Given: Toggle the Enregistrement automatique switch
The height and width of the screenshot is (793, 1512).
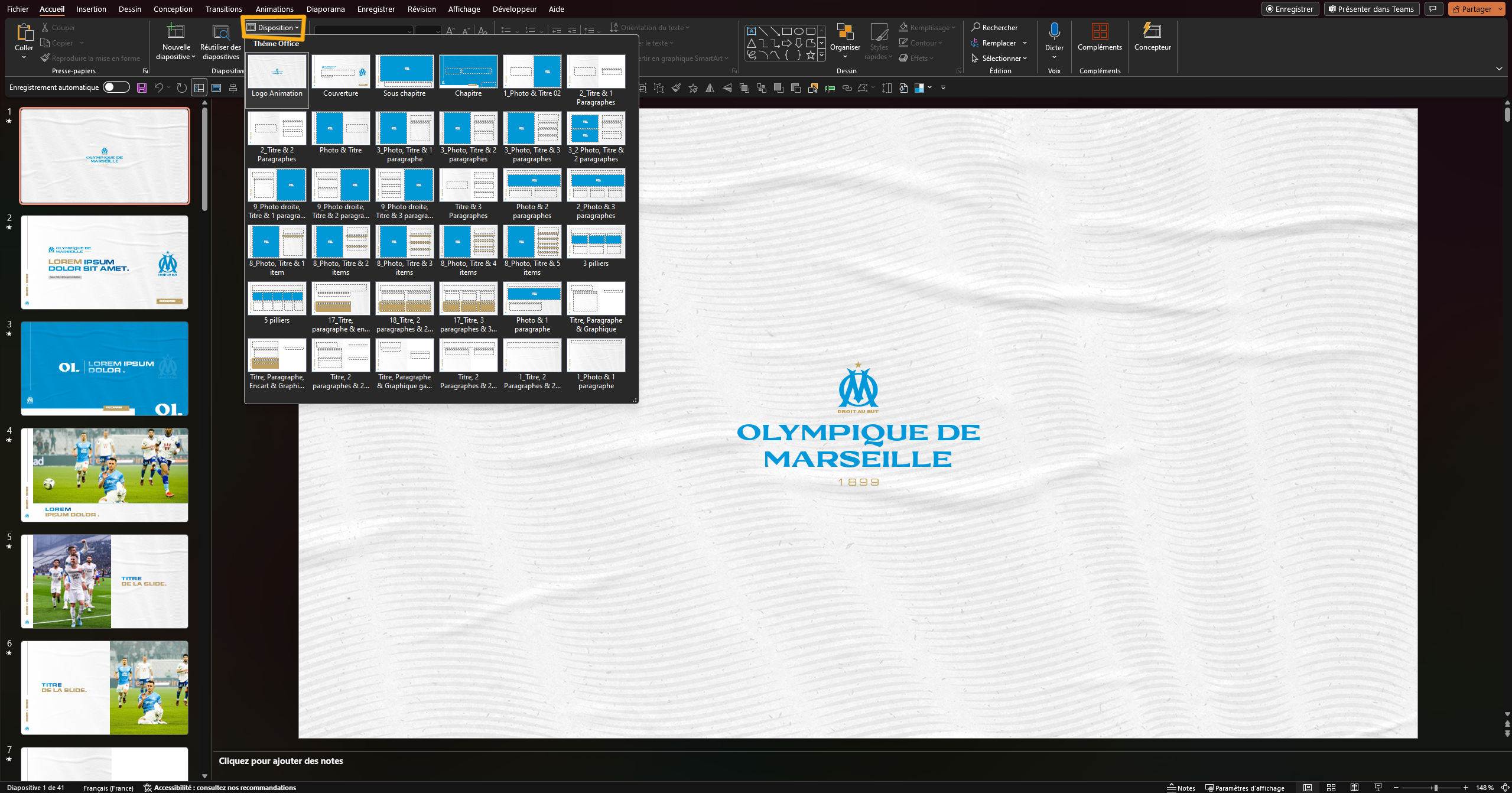Looking at the screenshot, I should 116,87.
